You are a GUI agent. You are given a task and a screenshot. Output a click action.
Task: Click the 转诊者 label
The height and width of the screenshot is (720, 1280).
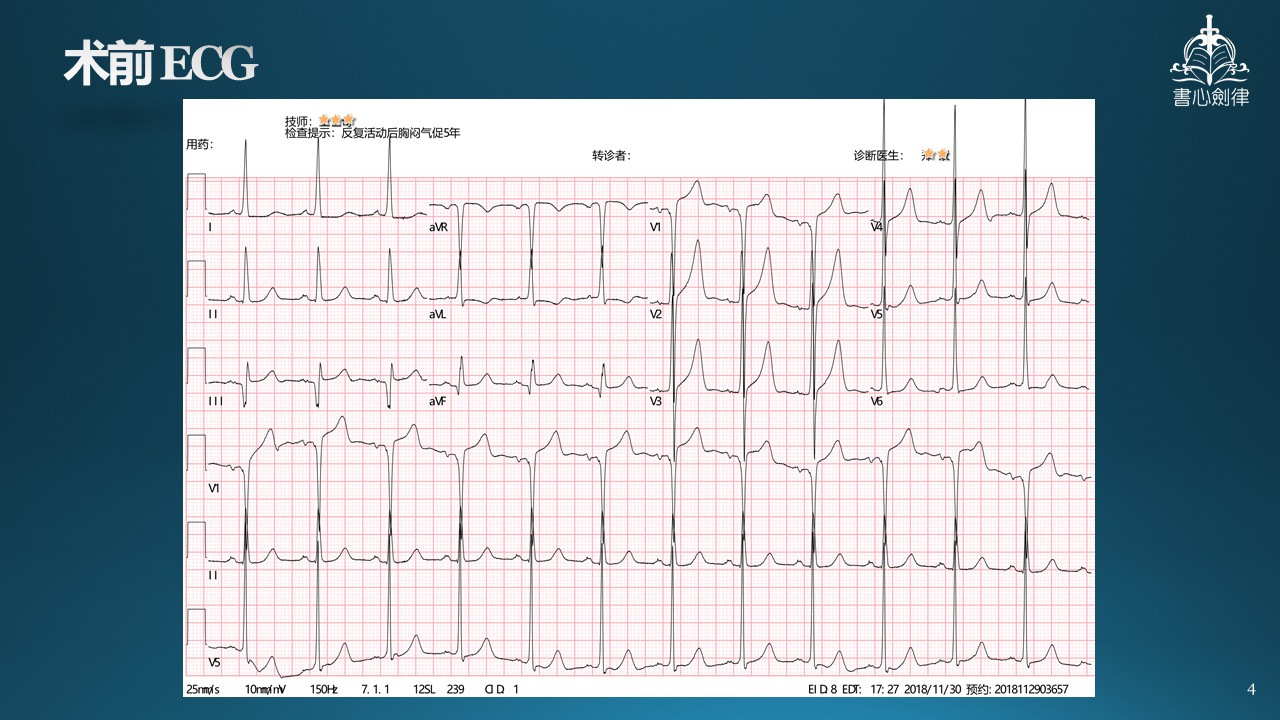click(611, 155)
